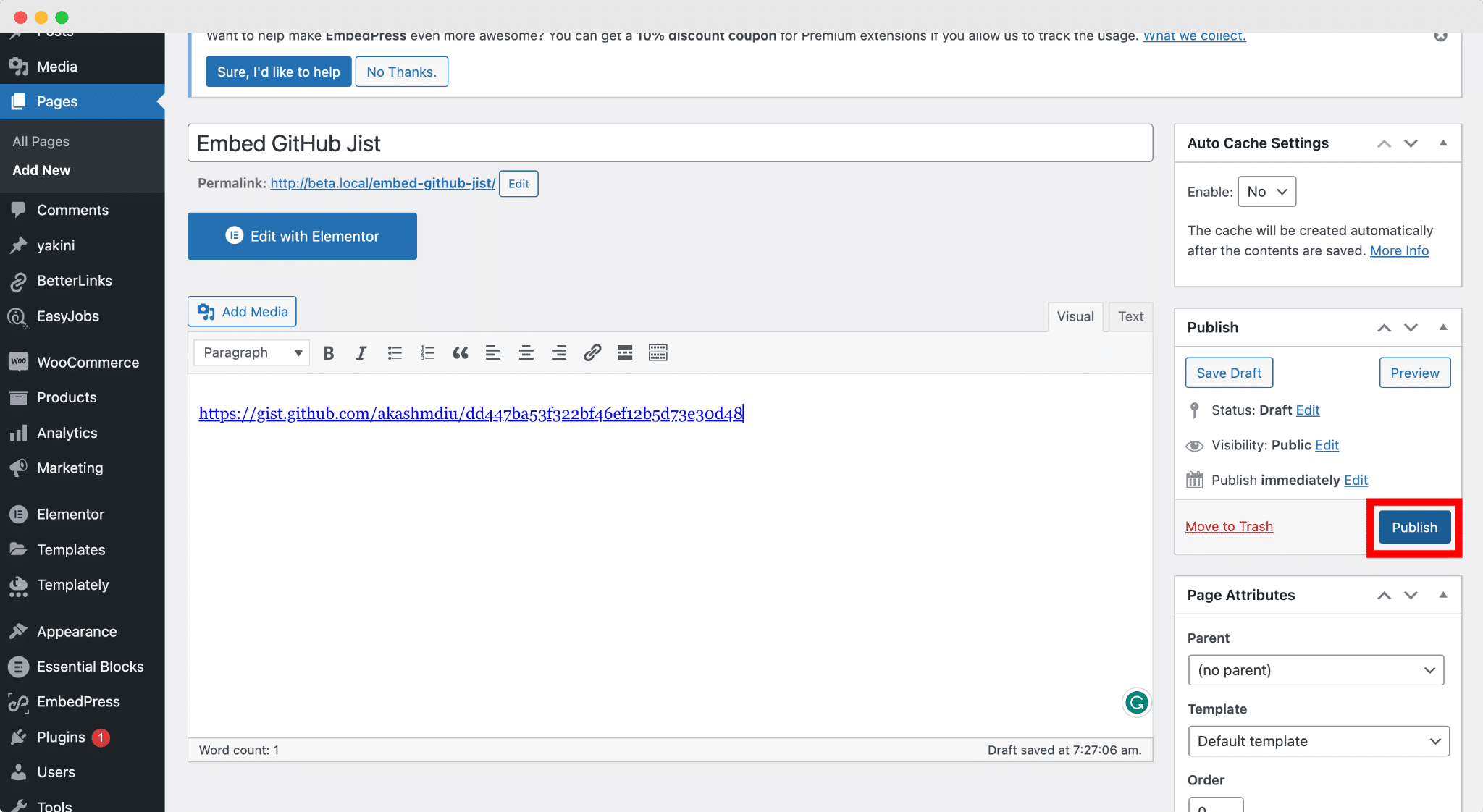Open Elementor in the sidebar
1483x812 pixels.
(x=83, y=515)
